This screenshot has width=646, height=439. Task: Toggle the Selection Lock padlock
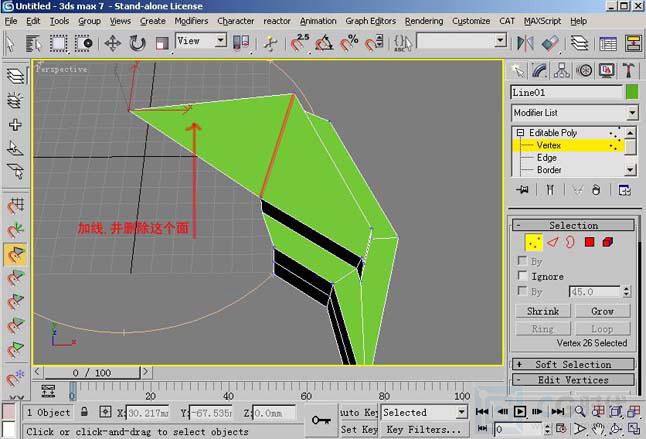pyautogui.click(x=84, y=411)
